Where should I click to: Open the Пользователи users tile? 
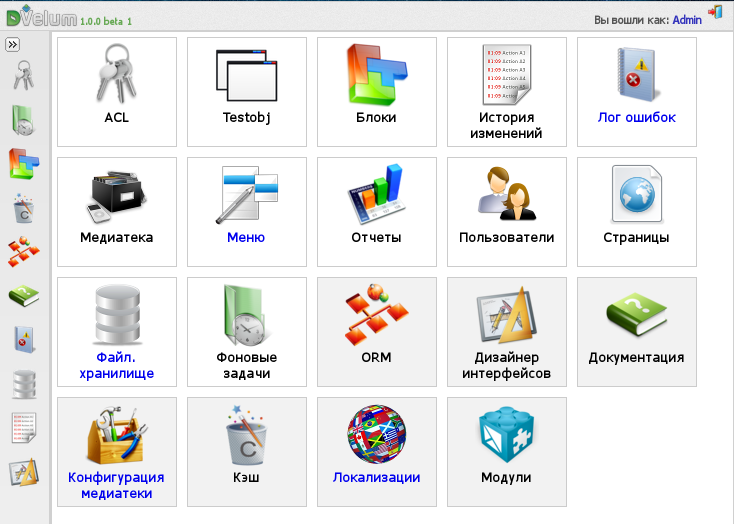point(507,212)
